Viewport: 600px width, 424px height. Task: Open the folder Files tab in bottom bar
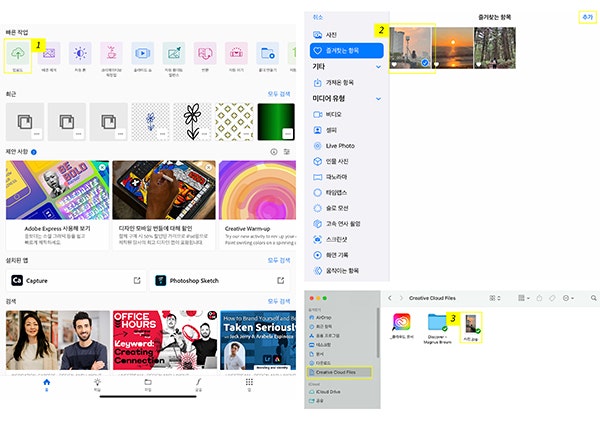pos(148,385)
